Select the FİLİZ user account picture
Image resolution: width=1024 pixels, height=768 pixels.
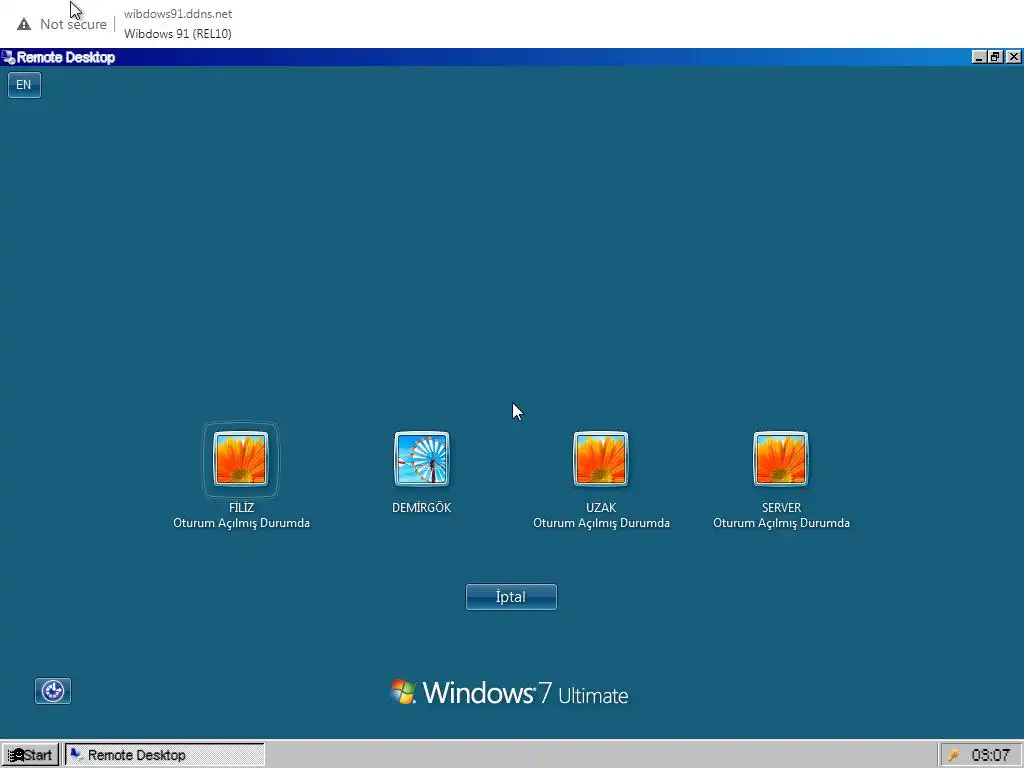click(241, 459)
